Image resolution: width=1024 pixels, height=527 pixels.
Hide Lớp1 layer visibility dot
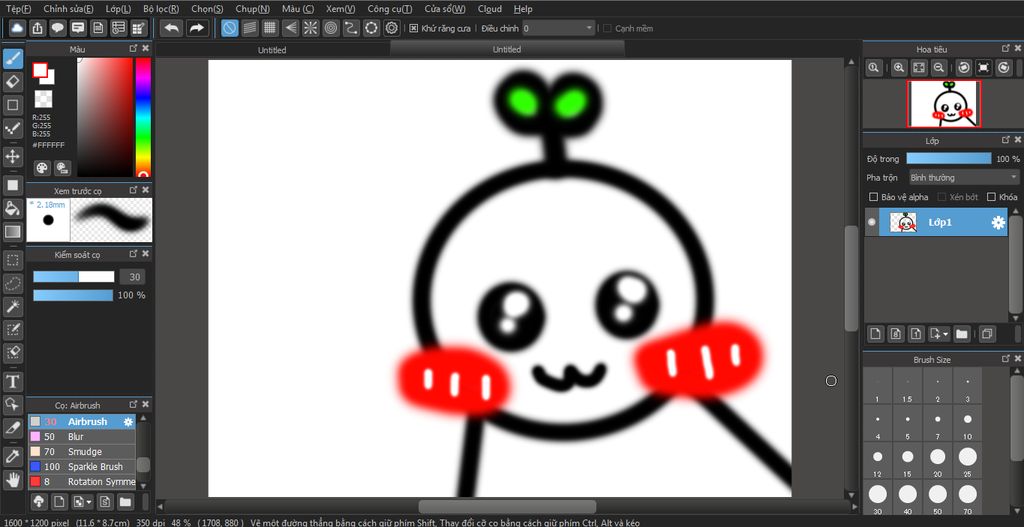(871, 223)
